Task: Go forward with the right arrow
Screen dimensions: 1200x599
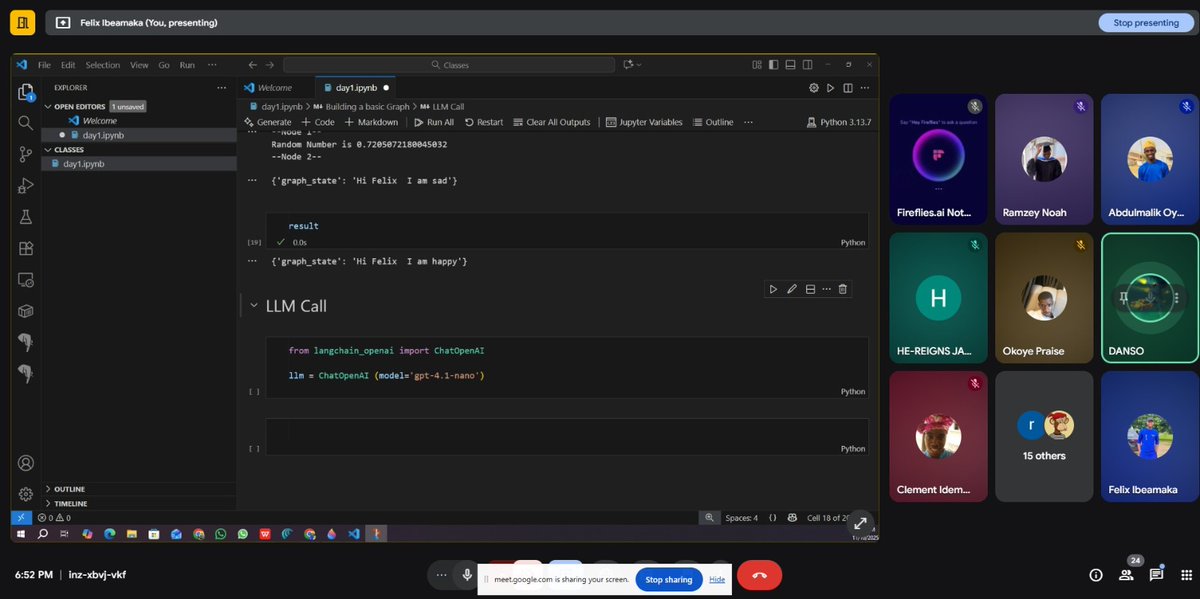Action: coord(270,65)
